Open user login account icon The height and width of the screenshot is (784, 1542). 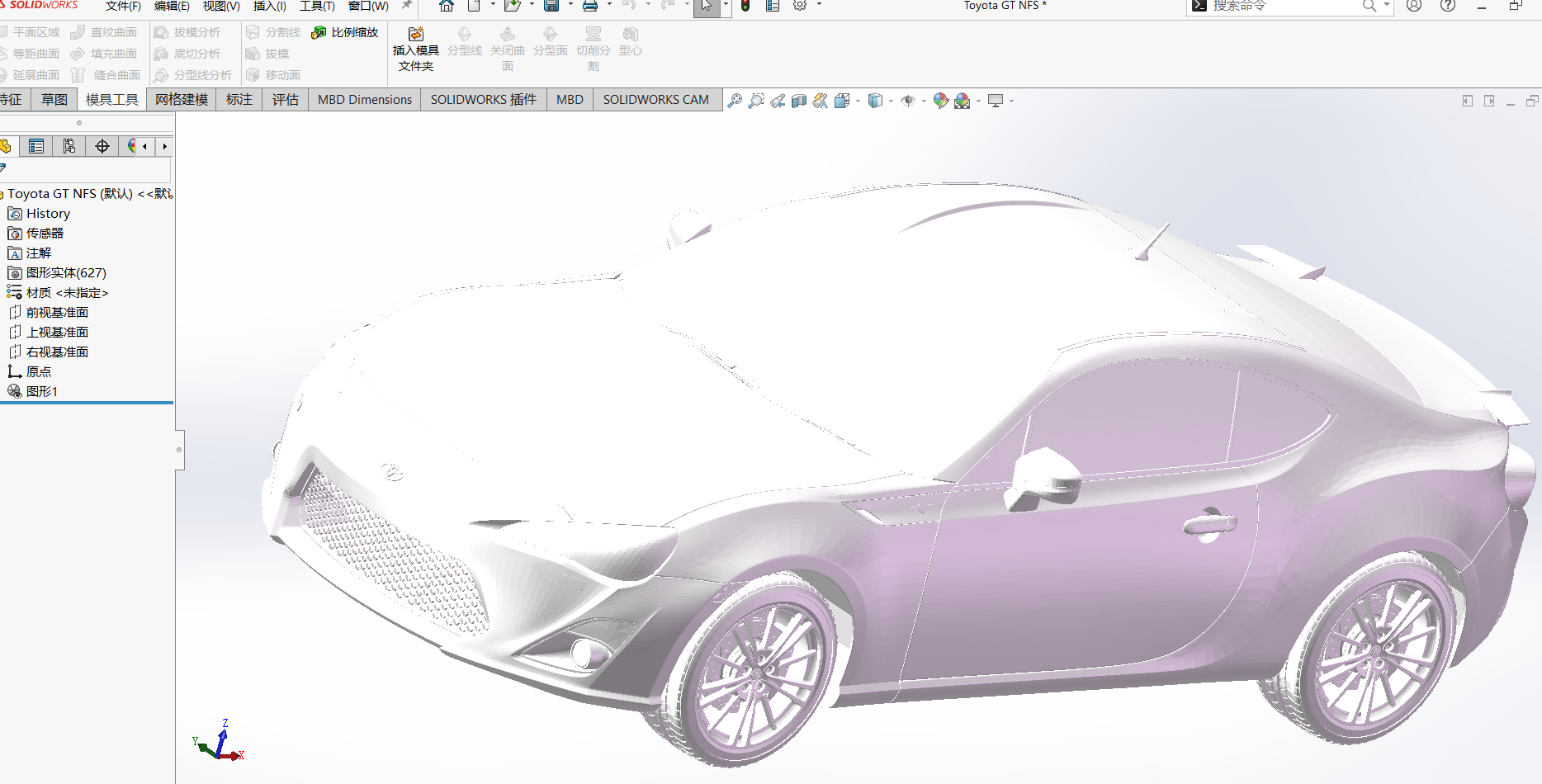1414,6
